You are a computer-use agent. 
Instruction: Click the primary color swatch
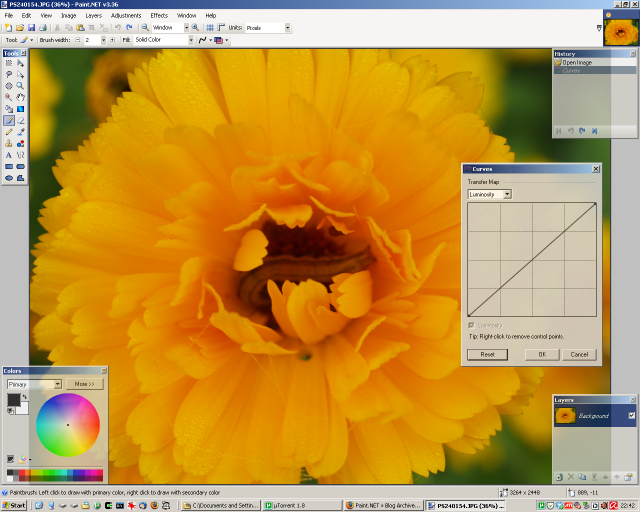[13, 400]
